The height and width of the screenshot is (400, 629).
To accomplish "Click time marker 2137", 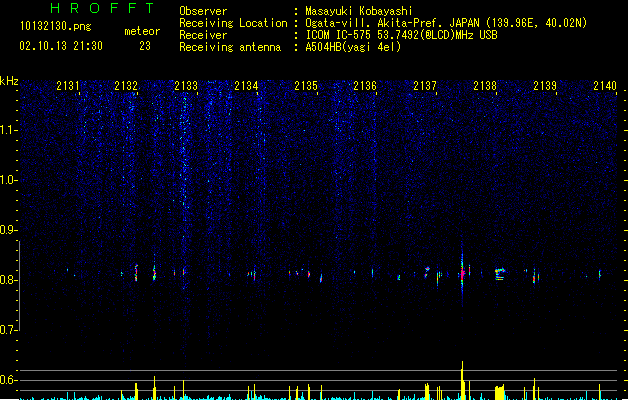I will point(425,86).
